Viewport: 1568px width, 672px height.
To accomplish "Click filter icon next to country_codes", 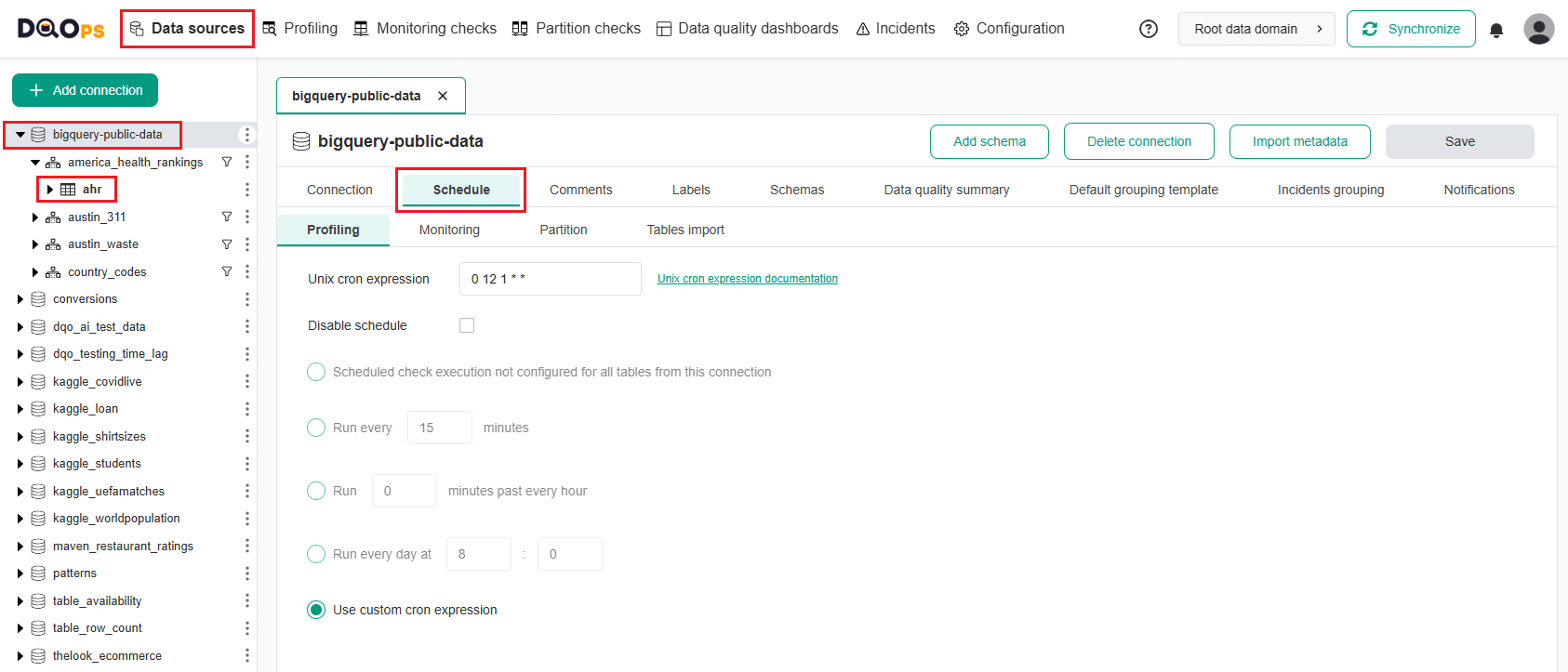I will coord(227,271).
